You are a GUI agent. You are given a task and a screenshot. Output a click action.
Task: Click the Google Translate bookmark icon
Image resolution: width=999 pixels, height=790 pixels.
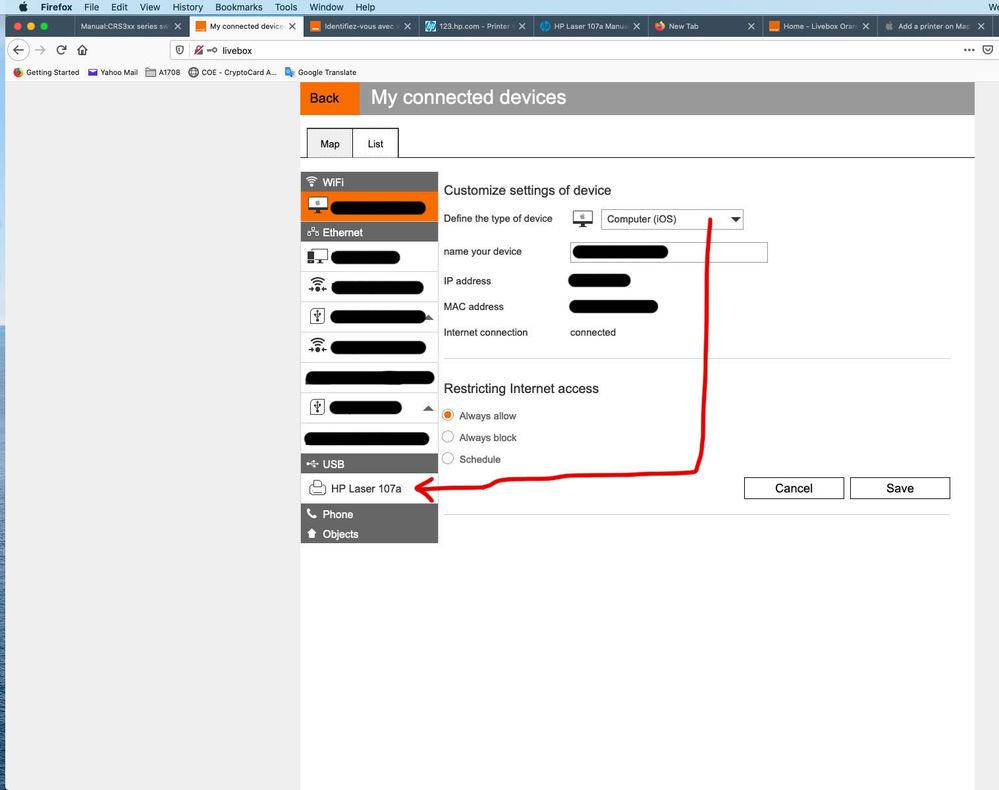tap(290, 72)
